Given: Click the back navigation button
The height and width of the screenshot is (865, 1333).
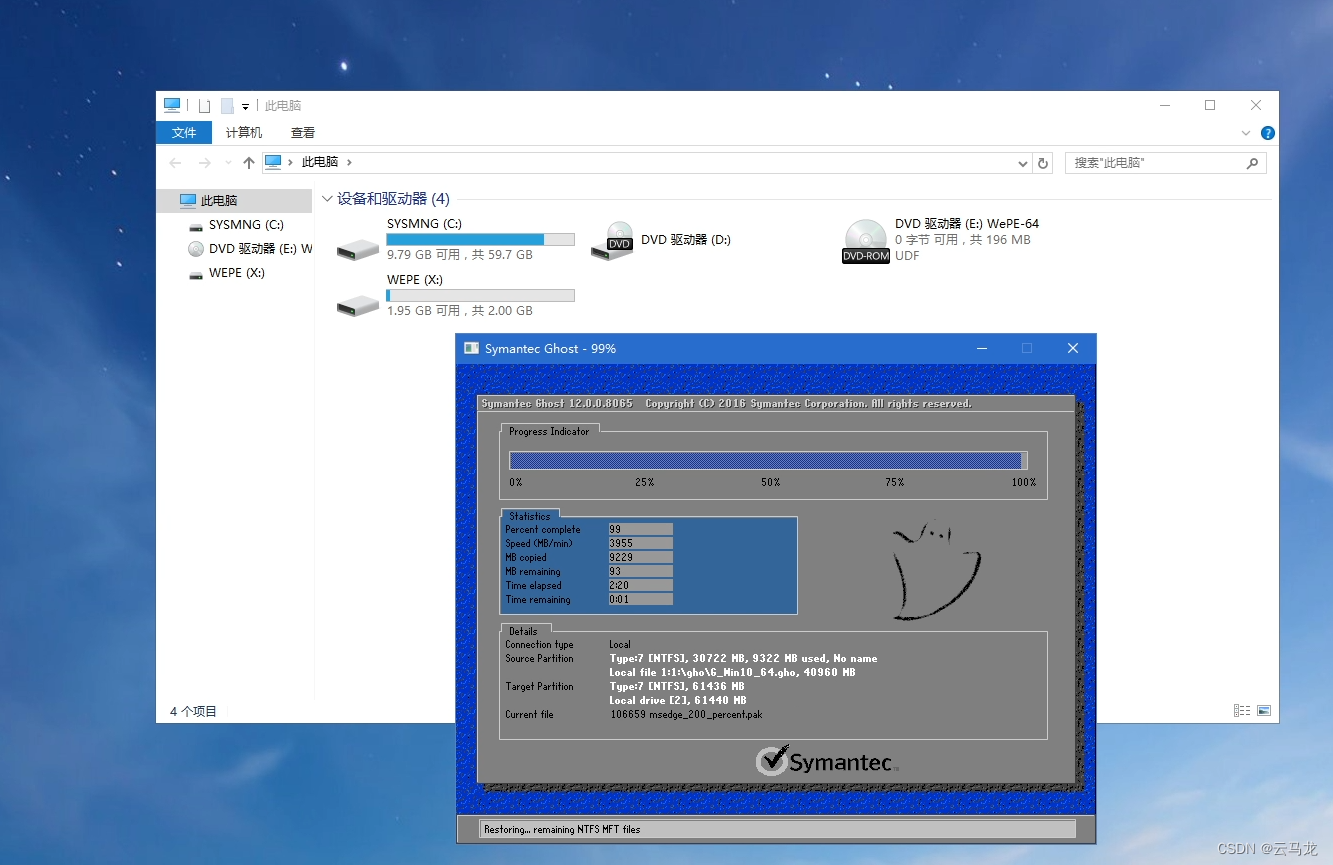Looking at the screenshot, I should pyautogui.click(x=176, y=162).
